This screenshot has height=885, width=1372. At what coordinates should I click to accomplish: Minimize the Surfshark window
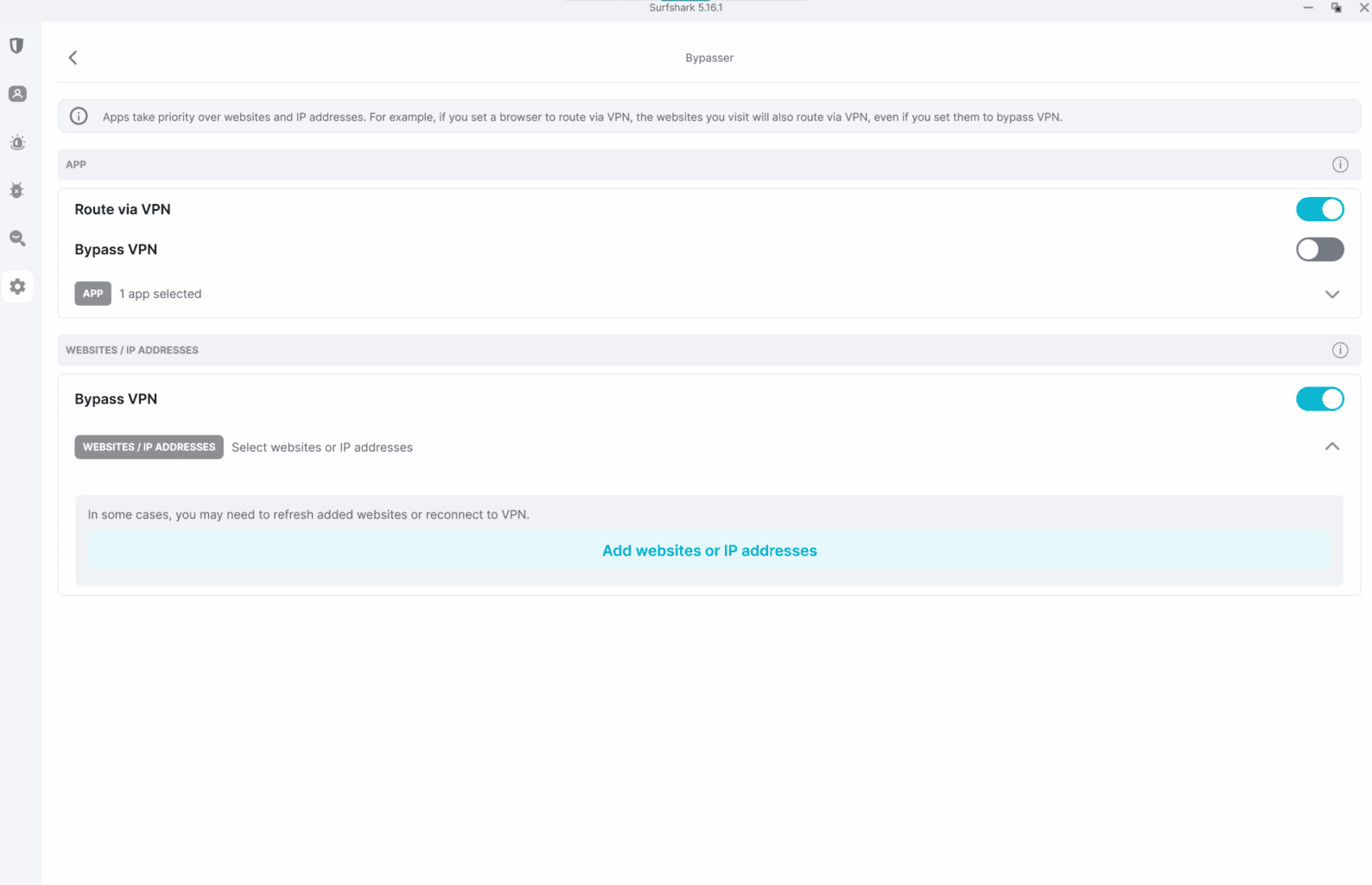coord(1308,8)
